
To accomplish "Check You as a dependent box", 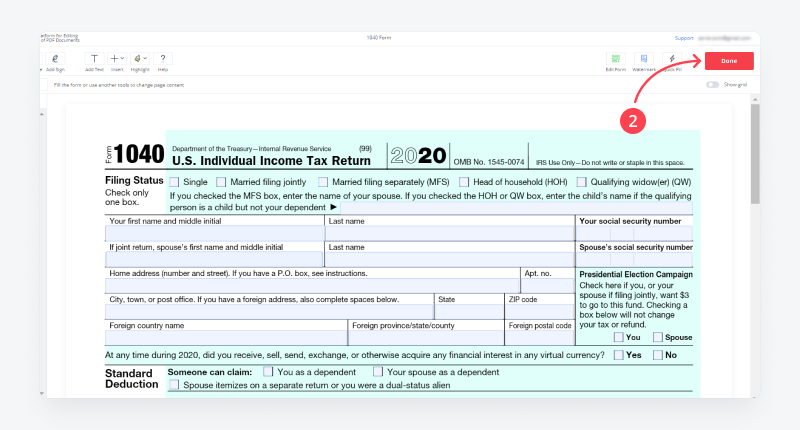I will (x=268, y=372).
